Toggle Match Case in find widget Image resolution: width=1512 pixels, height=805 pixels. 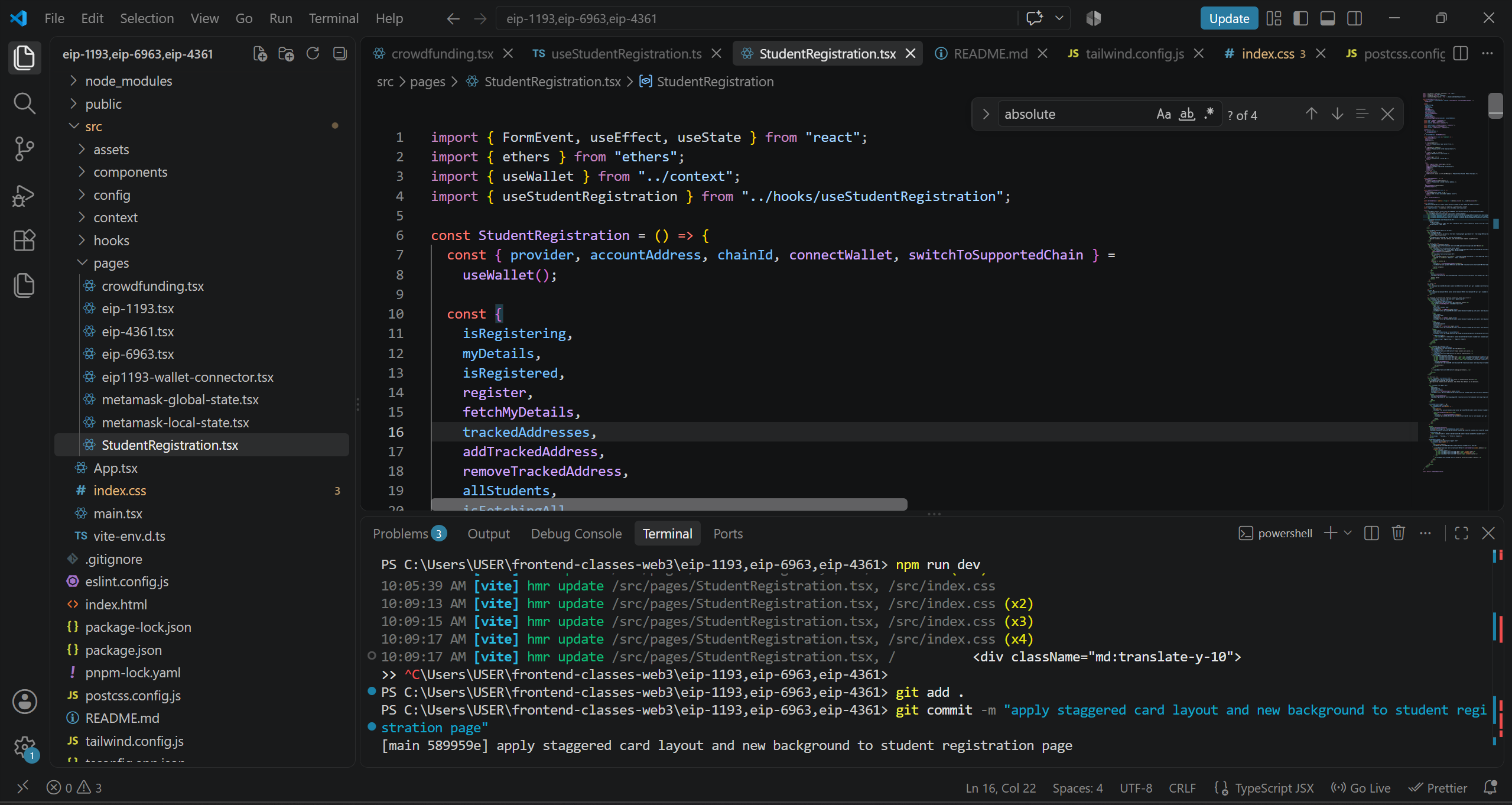(x=1163, y=114)
